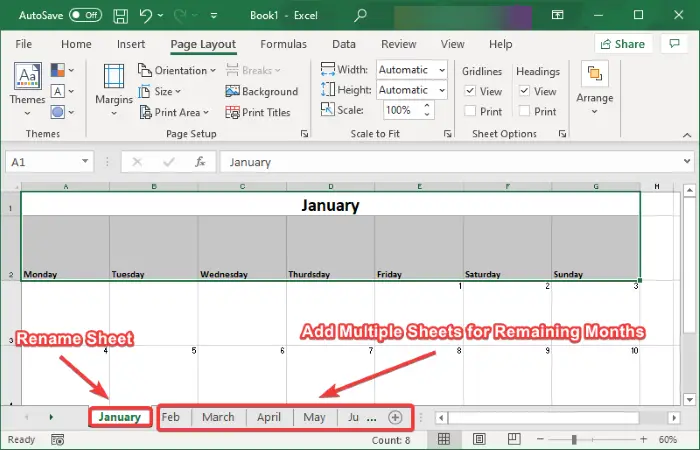Show more sheets via ellipsis
This screenshot has width=700, height=450.
(x=371, y=418)
